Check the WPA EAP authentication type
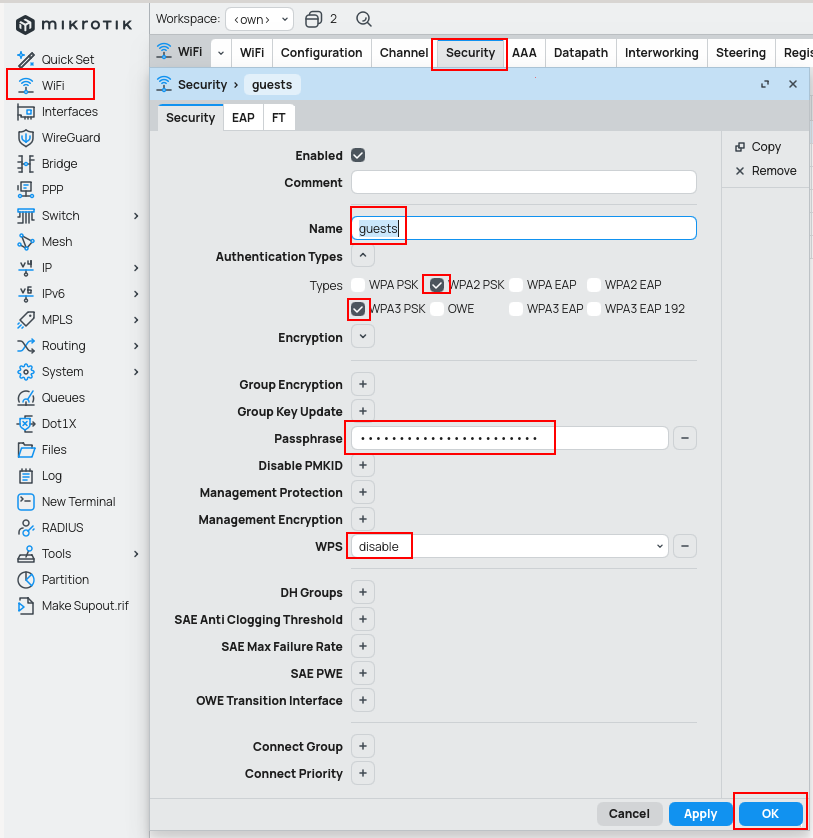This screenshot has height=838, width=813. coord(516,285)
